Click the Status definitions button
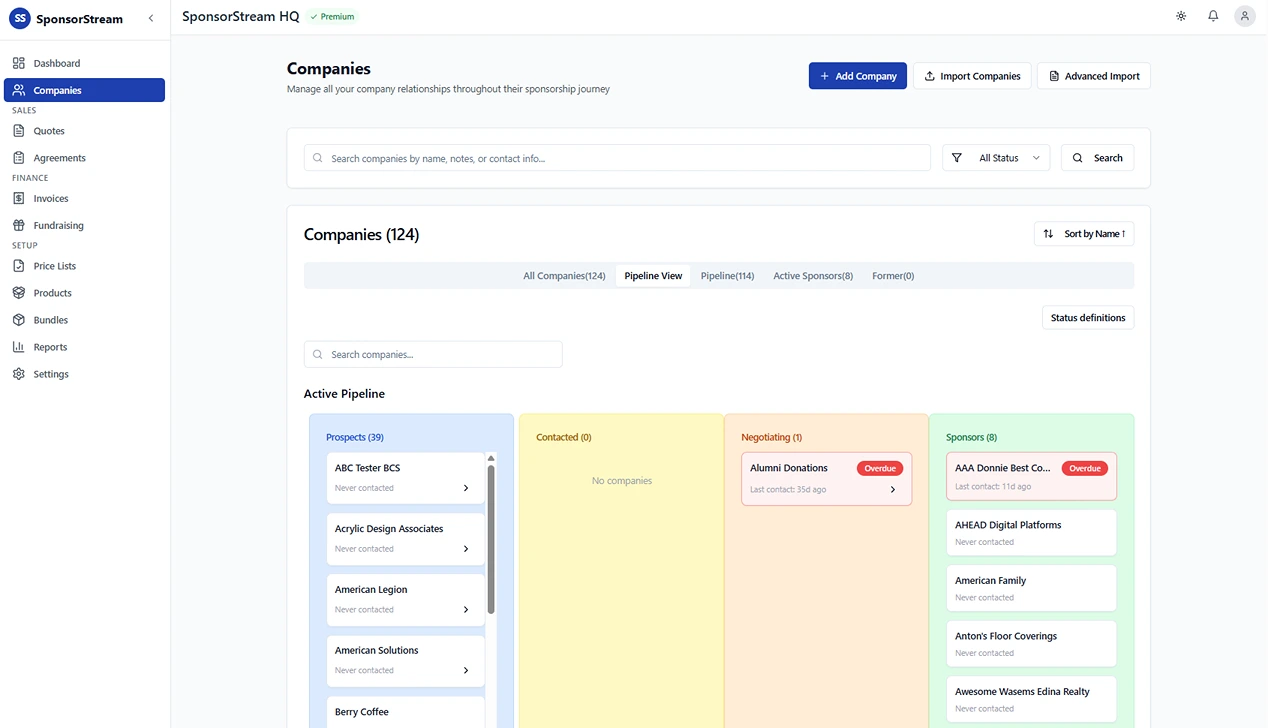This screenshot has height=728, width=1268. [1088, 318]
